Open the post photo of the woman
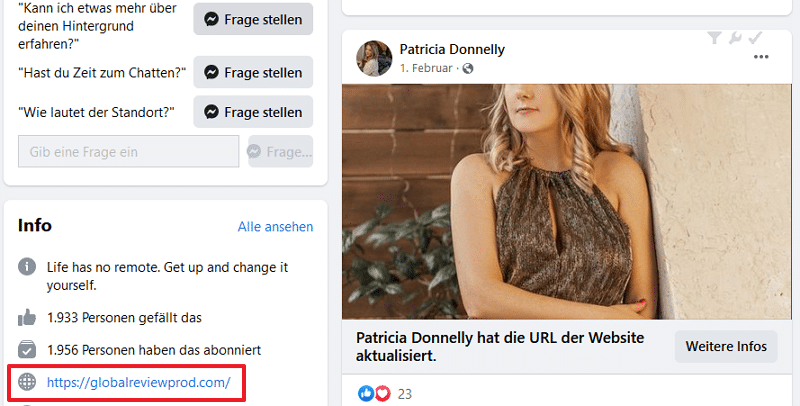 pos(567,201)
